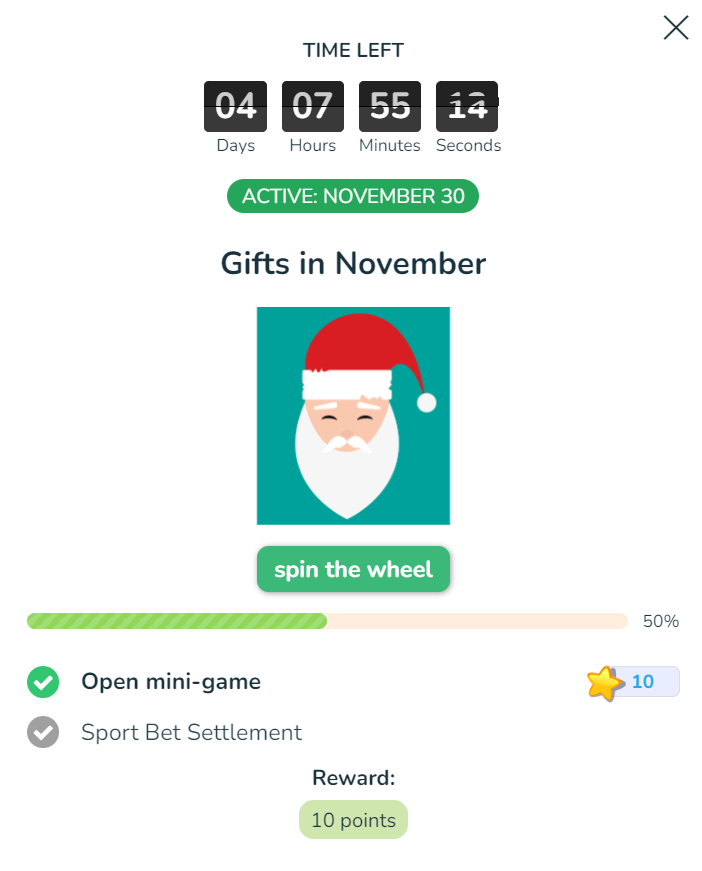Click the 10 star points counter
Viewport: 702px width, 871px height.
644,682
